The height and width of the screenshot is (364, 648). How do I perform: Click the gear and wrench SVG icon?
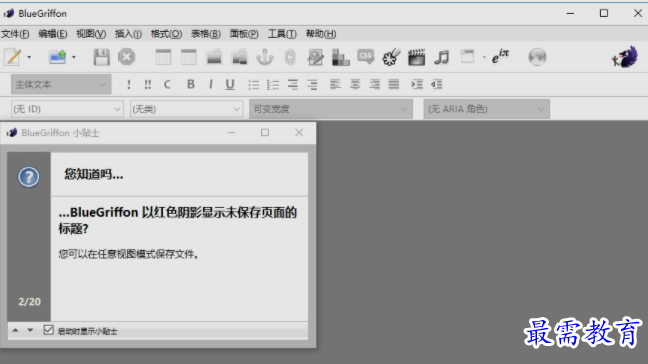coord(391,57)
